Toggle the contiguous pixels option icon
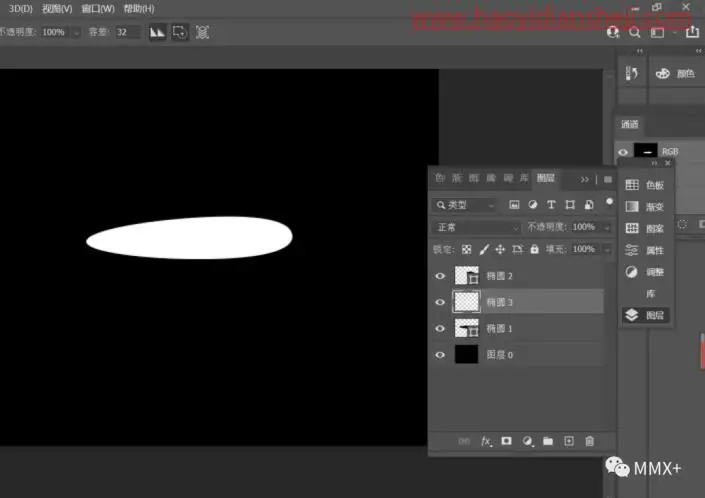 (180, 32)
